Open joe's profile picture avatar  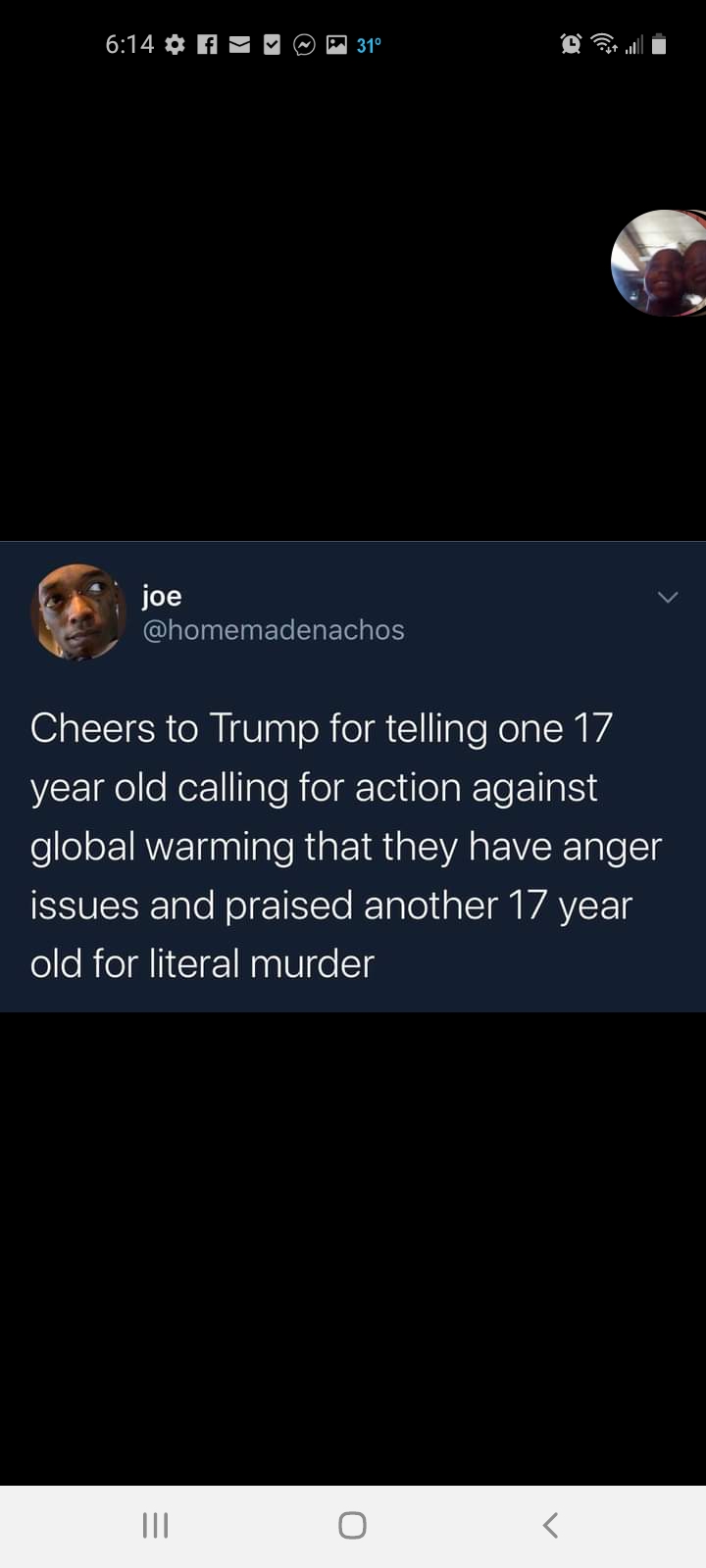coord(78,612)
